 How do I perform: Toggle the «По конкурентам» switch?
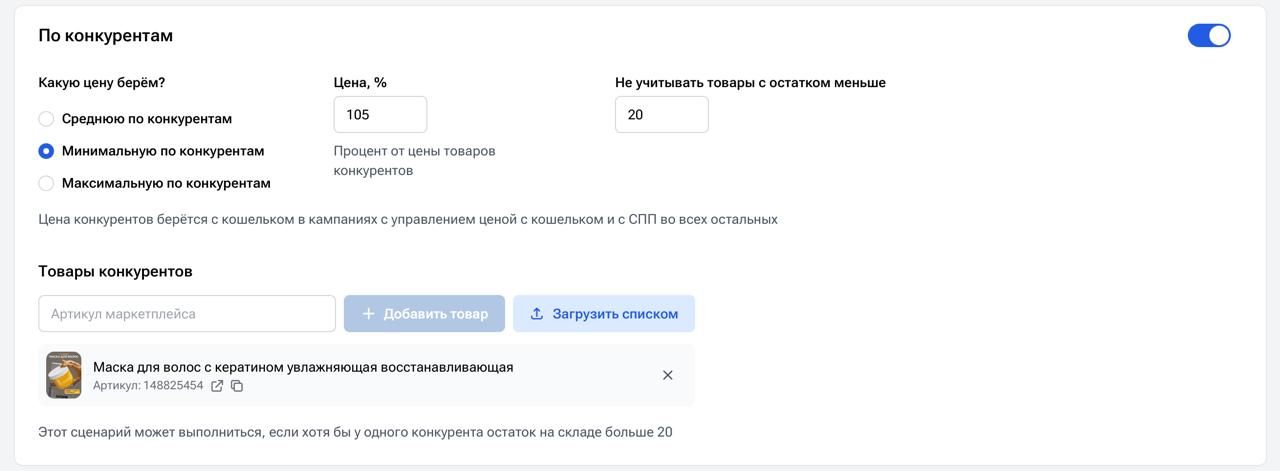(x=1209, y=35)
